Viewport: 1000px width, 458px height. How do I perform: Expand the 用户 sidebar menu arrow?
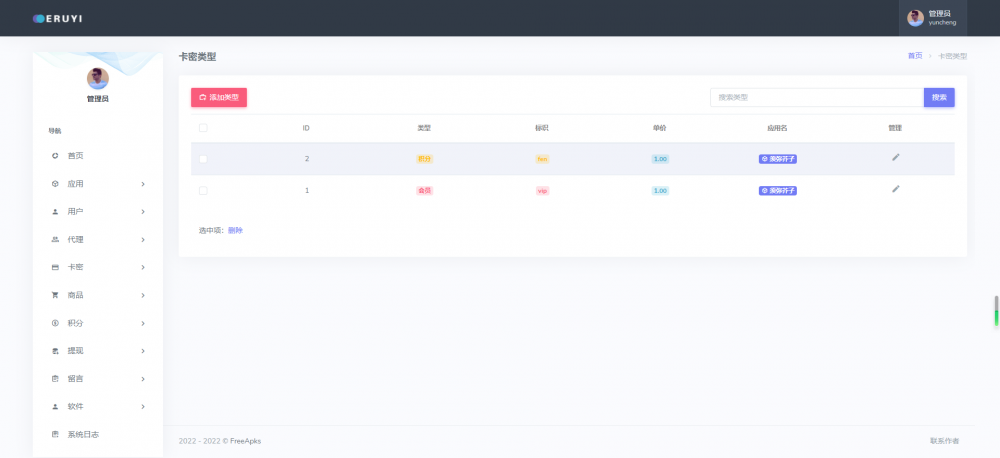point(143,212)
